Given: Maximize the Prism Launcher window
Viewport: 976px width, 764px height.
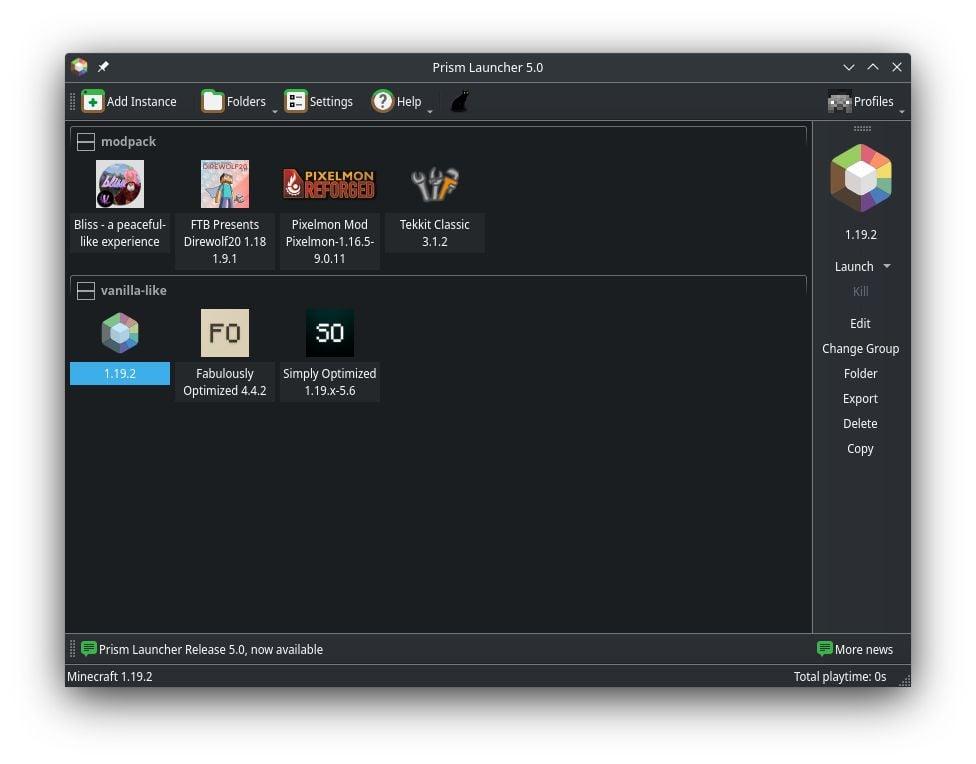Looking at the screenshot, I should coord(873,67).
